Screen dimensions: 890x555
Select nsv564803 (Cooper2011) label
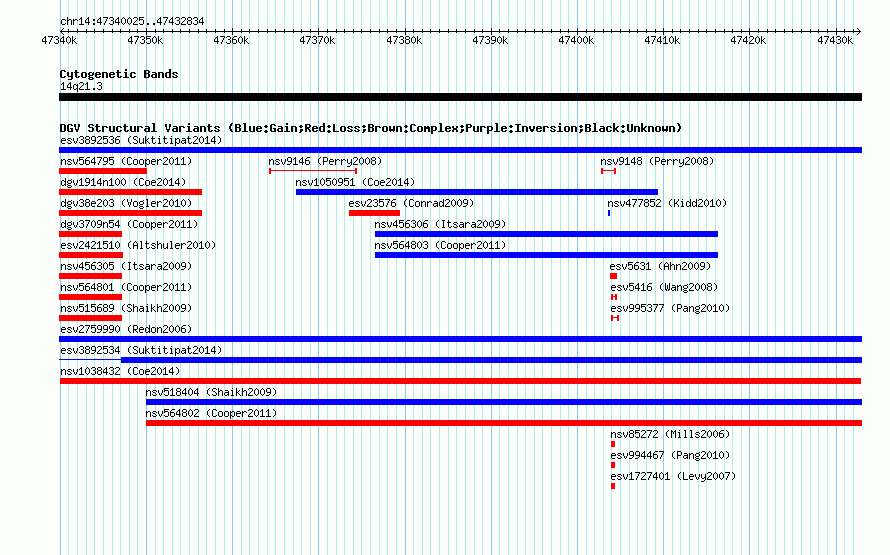[x=440, y=245]
